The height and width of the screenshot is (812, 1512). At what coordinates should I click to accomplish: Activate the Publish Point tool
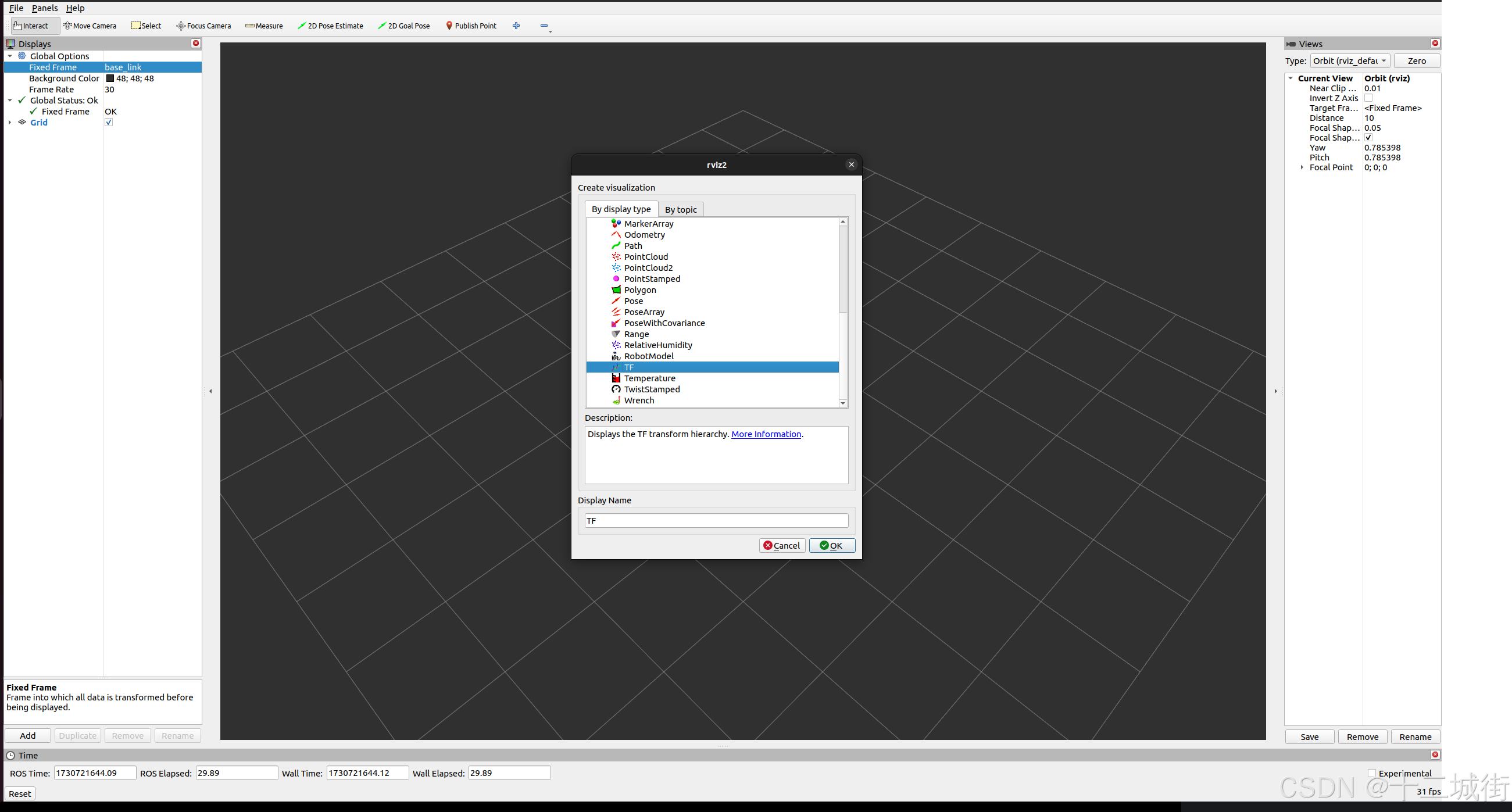(471, 25)
